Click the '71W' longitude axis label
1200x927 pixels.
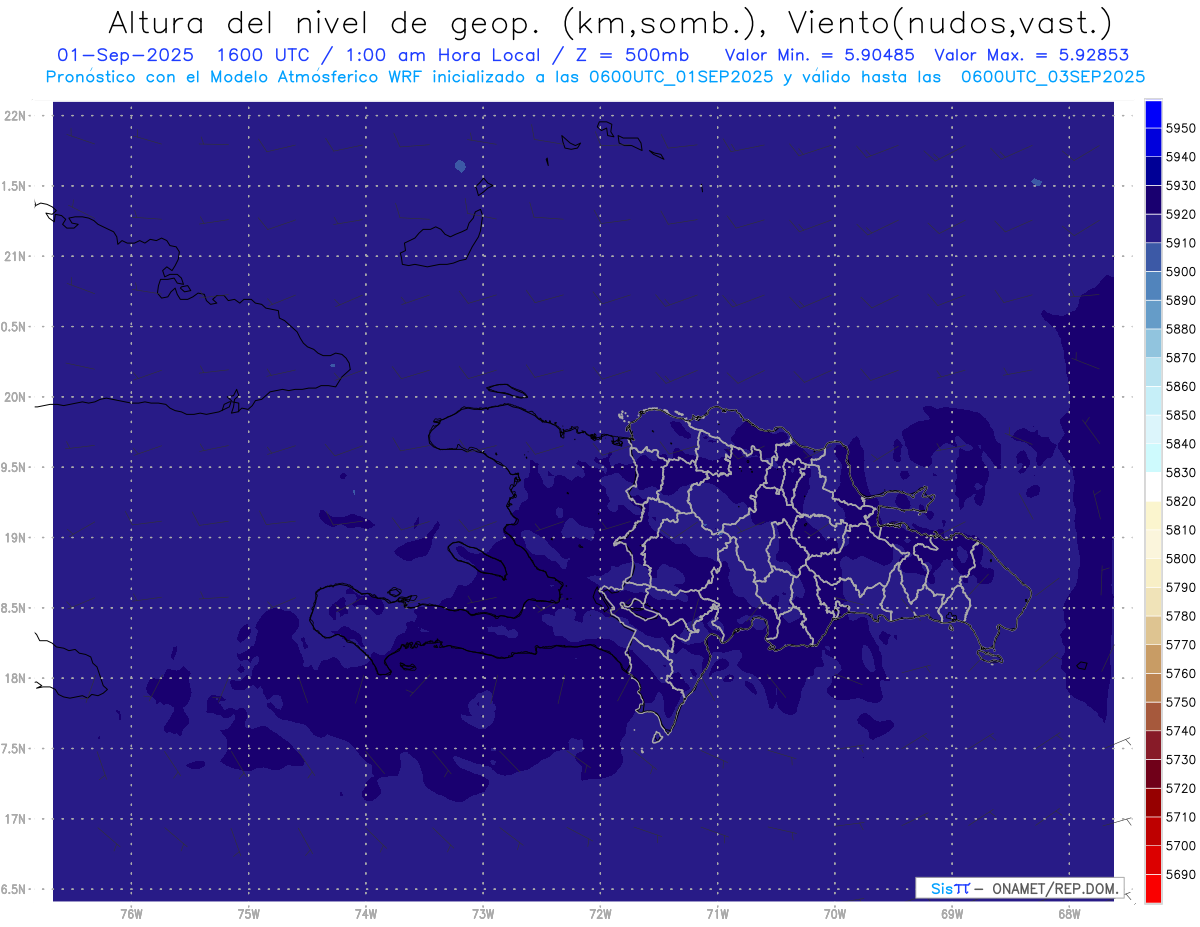[x=717, y=914]
